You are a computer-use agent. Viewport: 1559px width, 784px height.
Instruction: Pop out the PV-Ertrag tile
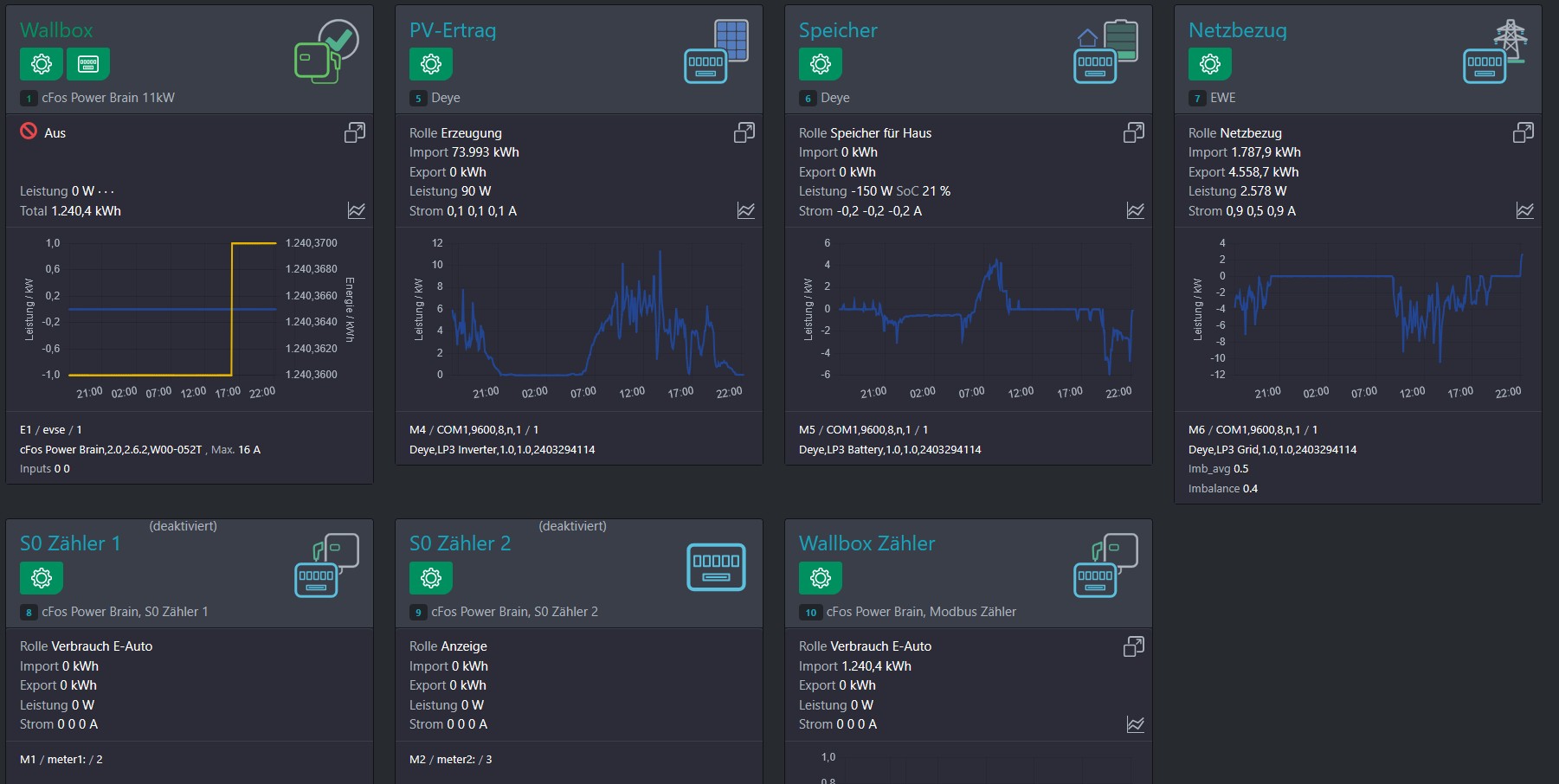point(744,132)
